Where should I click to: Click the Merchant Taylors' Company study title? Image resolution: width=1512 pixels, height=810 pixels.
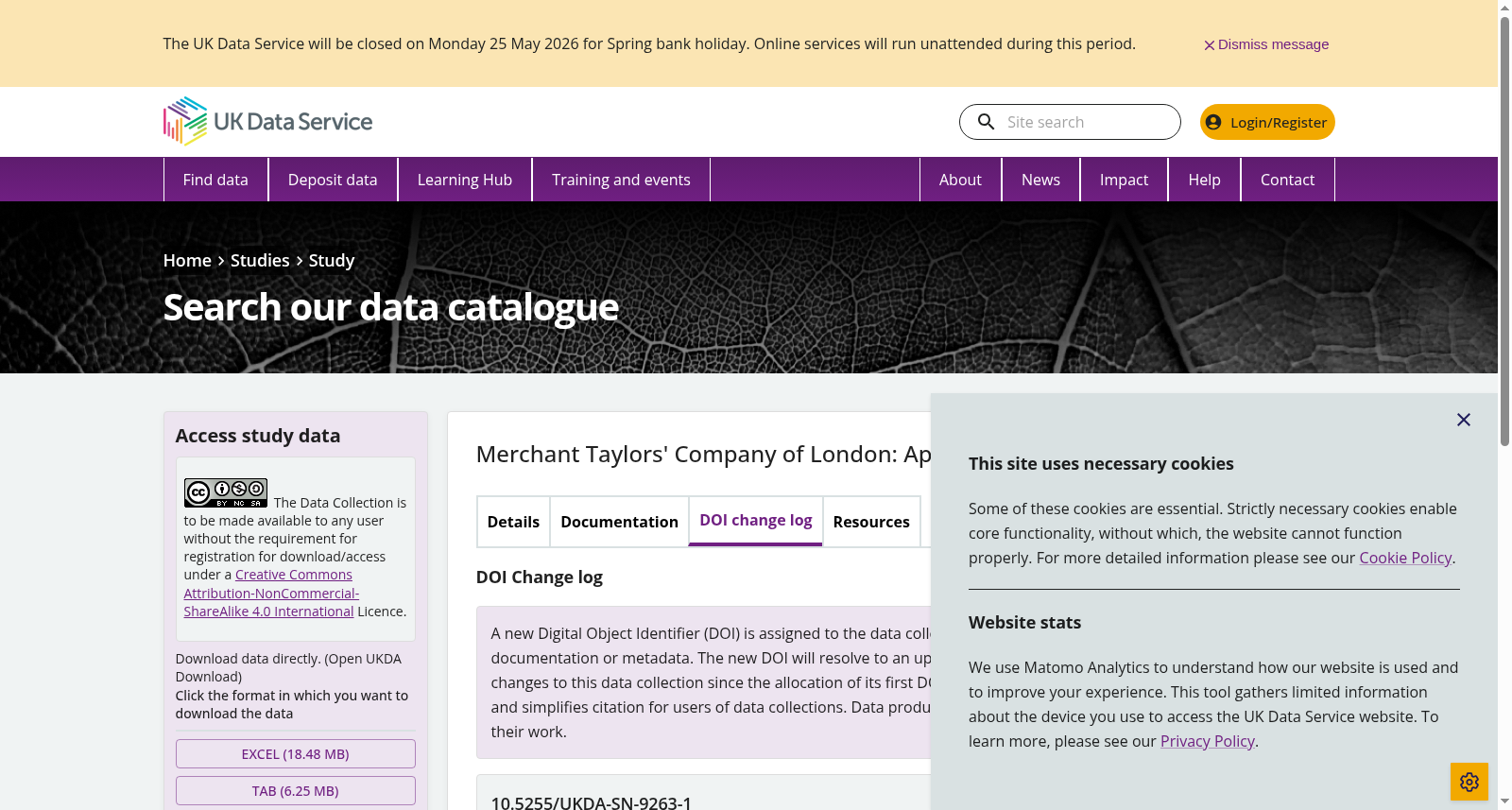(x=704, y=455)
